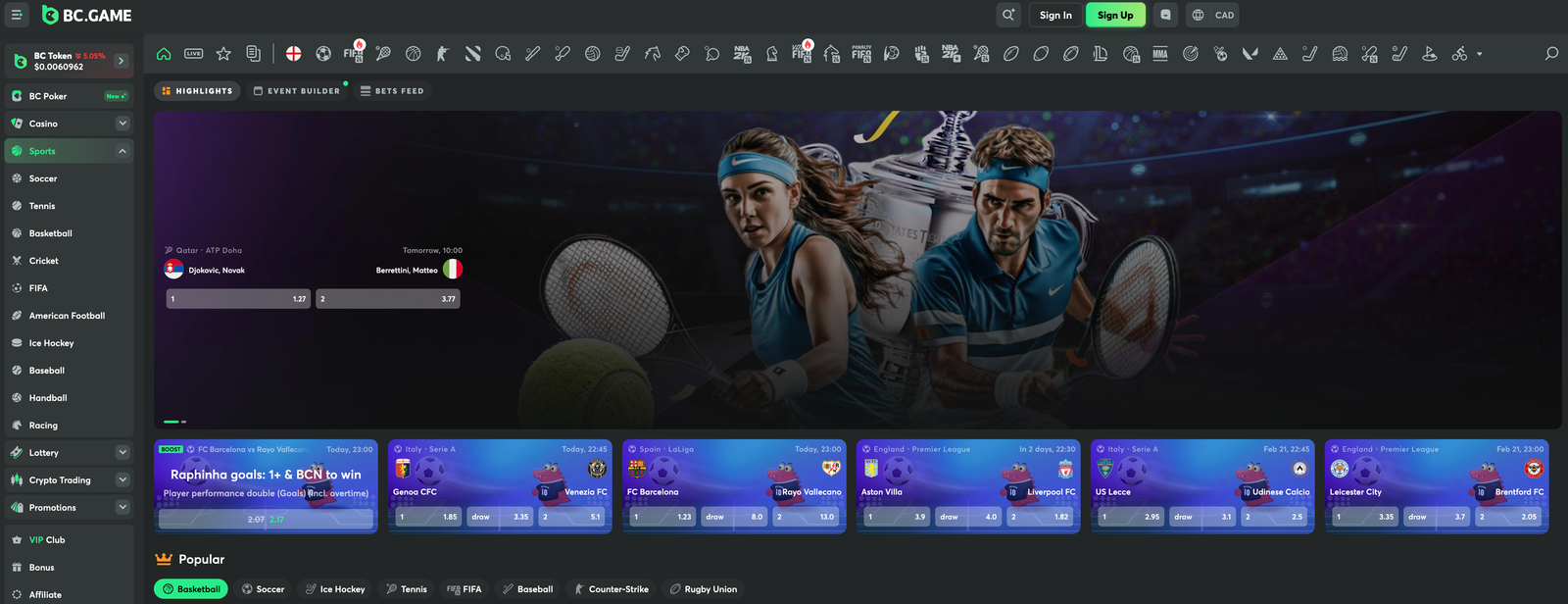Select the volleyball sport icon
1568x604 pixels.
tap(593, 54)
